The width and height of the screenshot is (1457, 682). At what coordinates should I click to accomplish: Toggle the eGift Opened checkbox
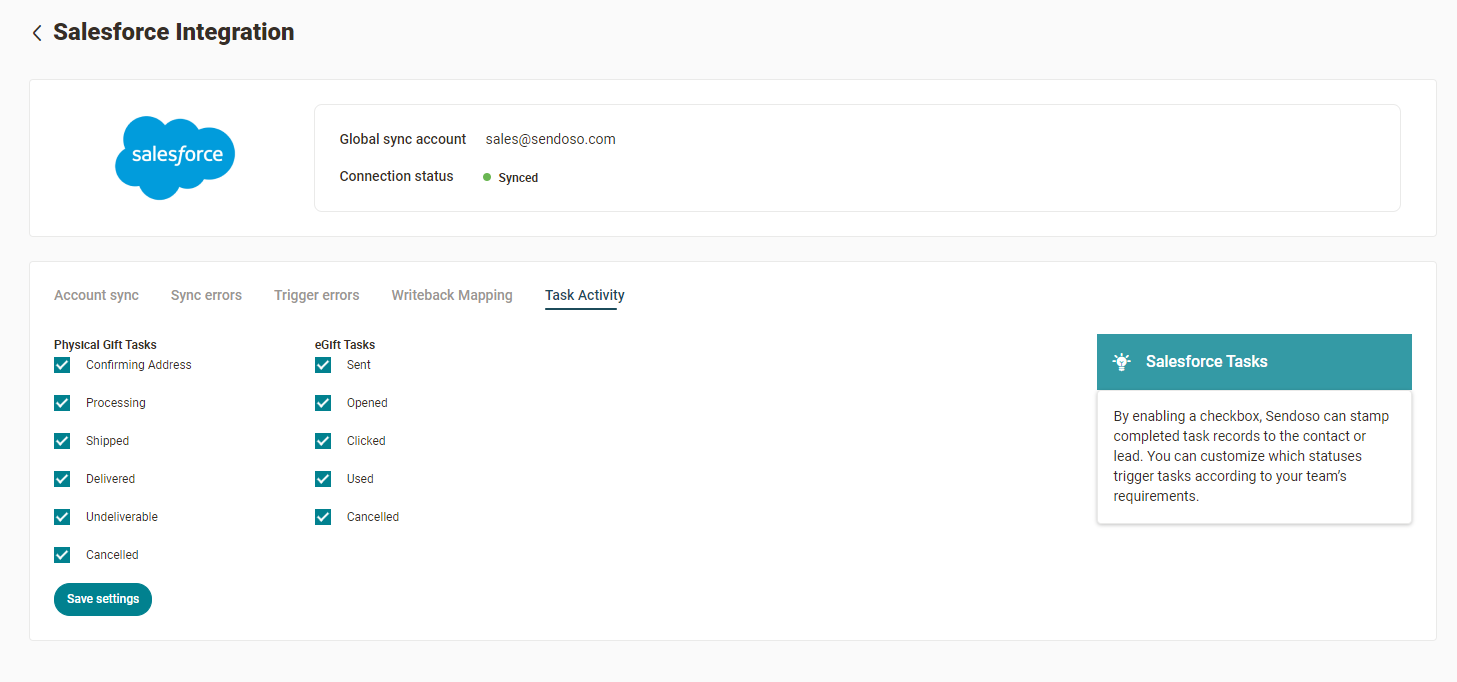click(x=323, y=403)
